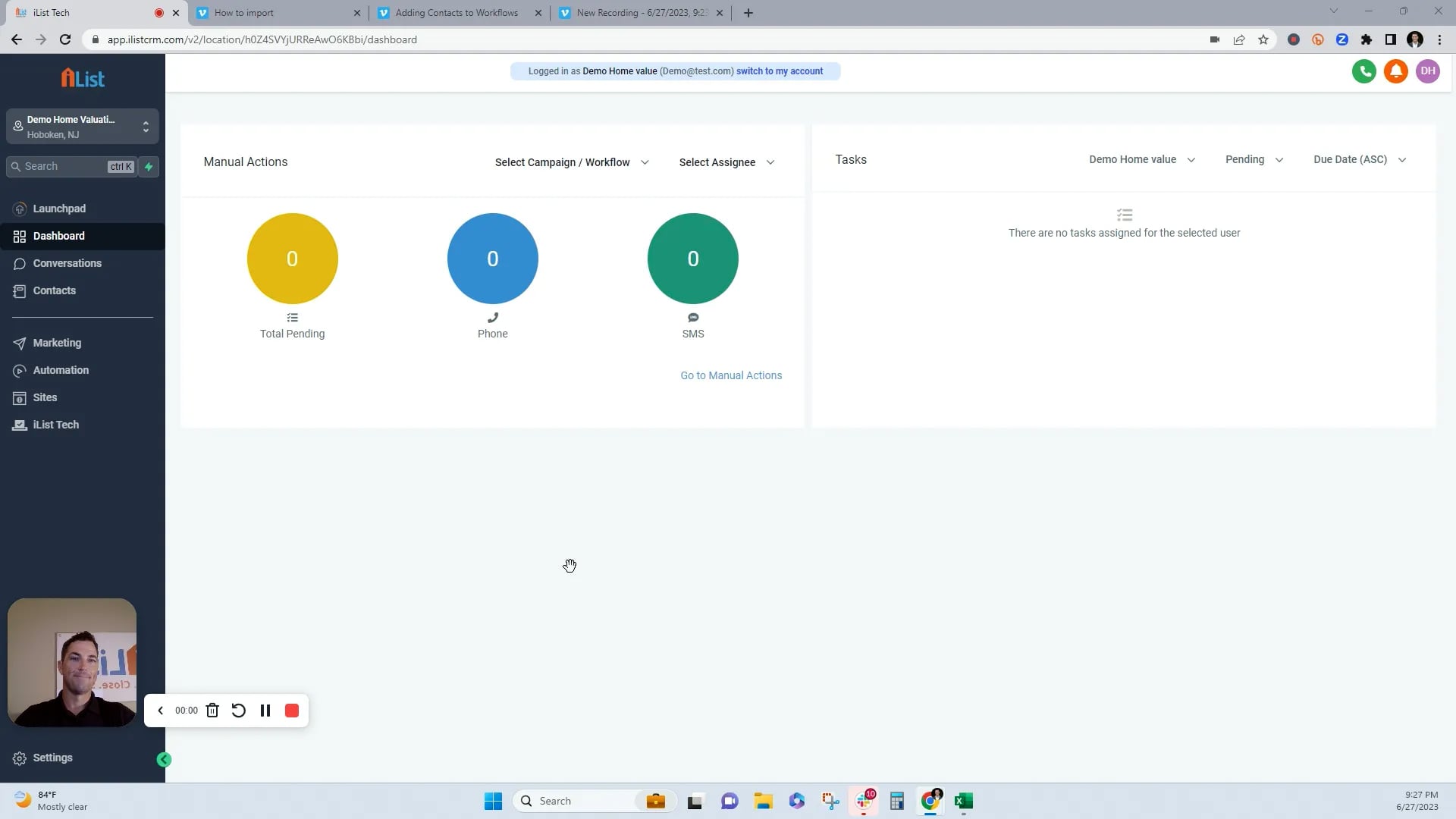Open Sites in the sidebar
This screenshot has width=1456, height=819.
pos(83,397)
